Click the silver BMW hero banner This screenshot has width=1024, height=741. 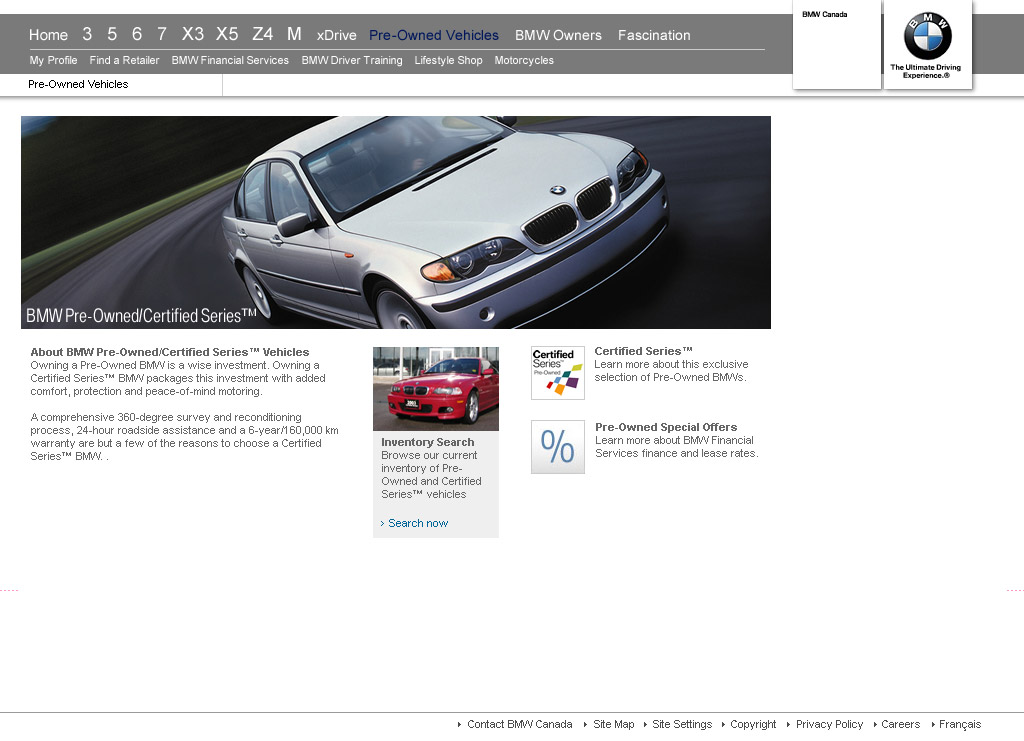pyautogui.click(x=396, y=223)
